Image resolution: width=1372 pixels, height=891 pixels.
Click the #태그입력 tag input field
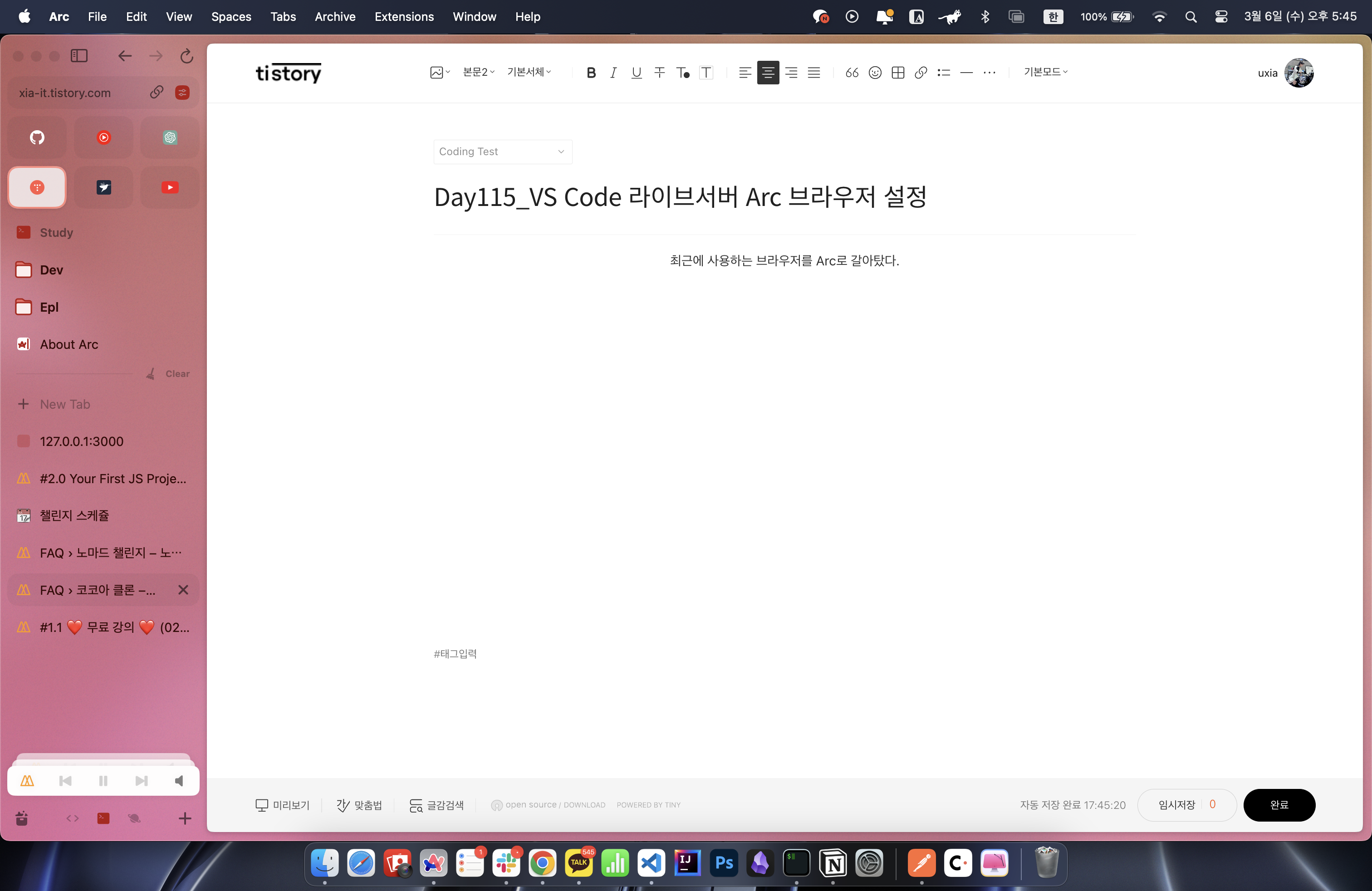coord(456,654)
